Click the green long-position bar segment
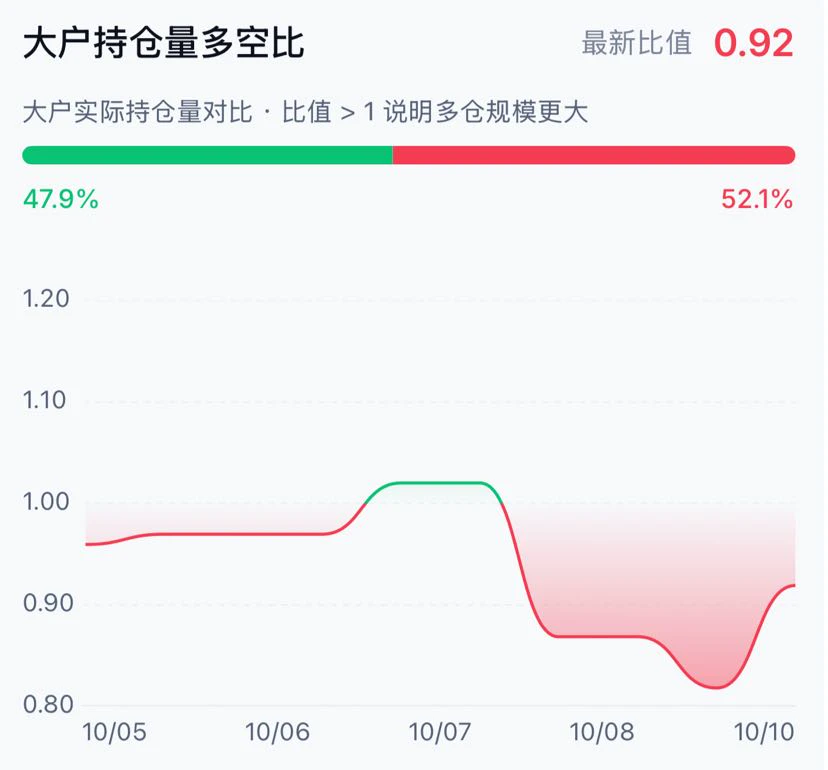The width and height of the screenshot is (828, 770). coord(208,155)
